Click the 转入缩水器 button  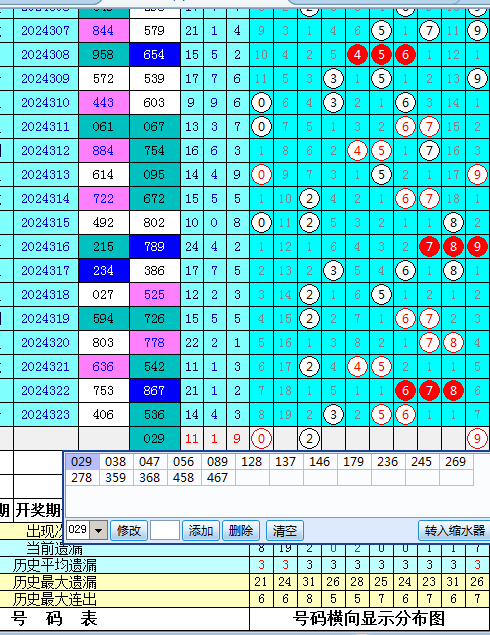[x=454, y=531]
